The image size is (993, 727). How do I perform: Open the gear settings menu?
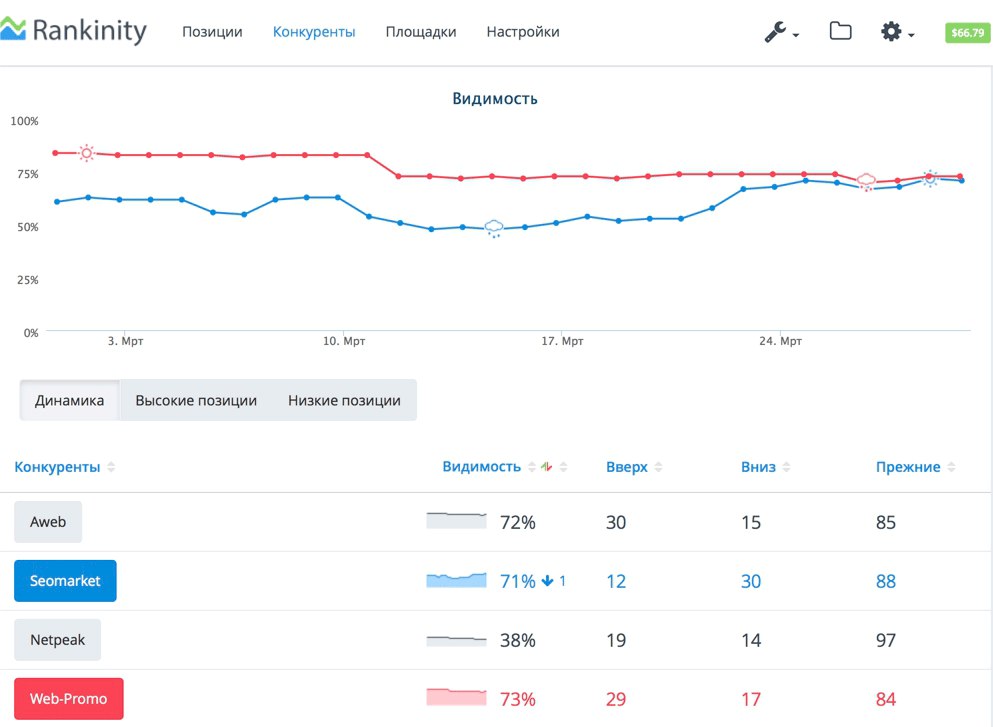click(891, 31)
